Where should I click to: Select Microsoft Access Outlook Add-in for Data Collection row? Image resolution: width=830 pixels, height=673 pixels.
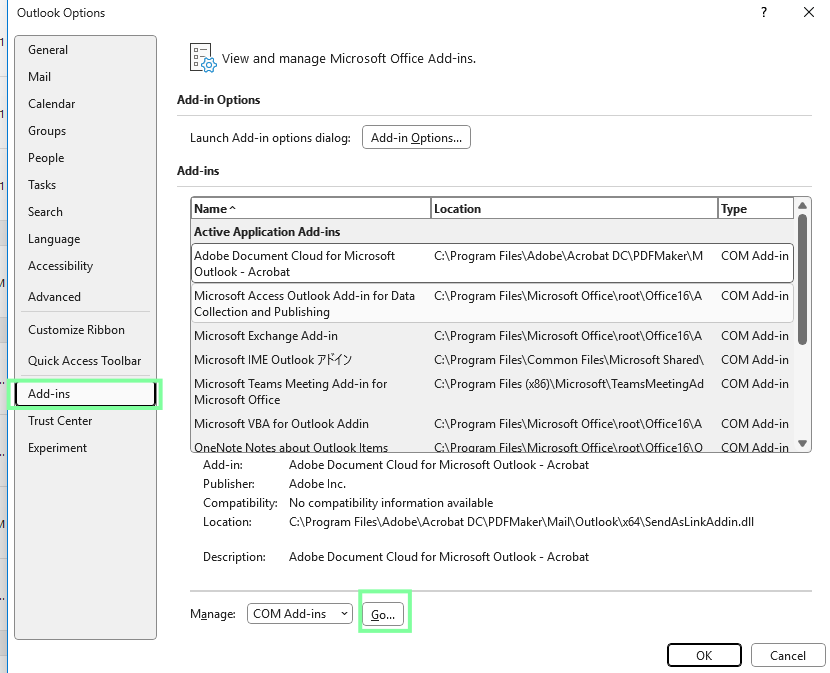point(492,303)
